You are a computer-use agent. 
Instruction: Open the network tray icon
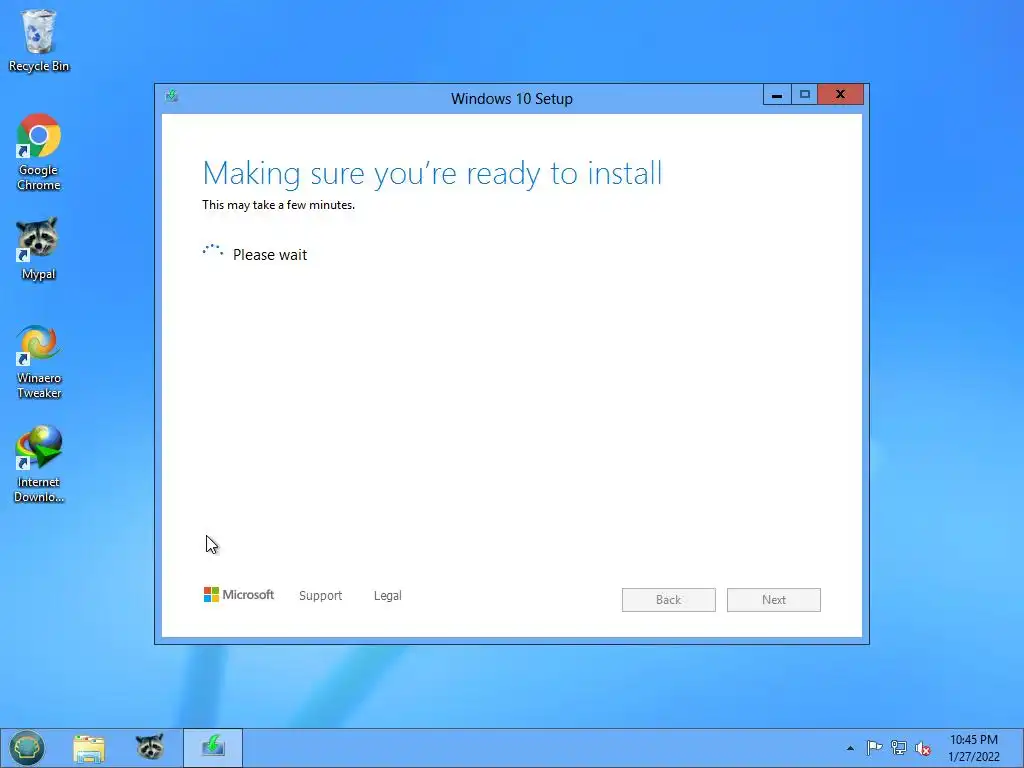[899, 748]
